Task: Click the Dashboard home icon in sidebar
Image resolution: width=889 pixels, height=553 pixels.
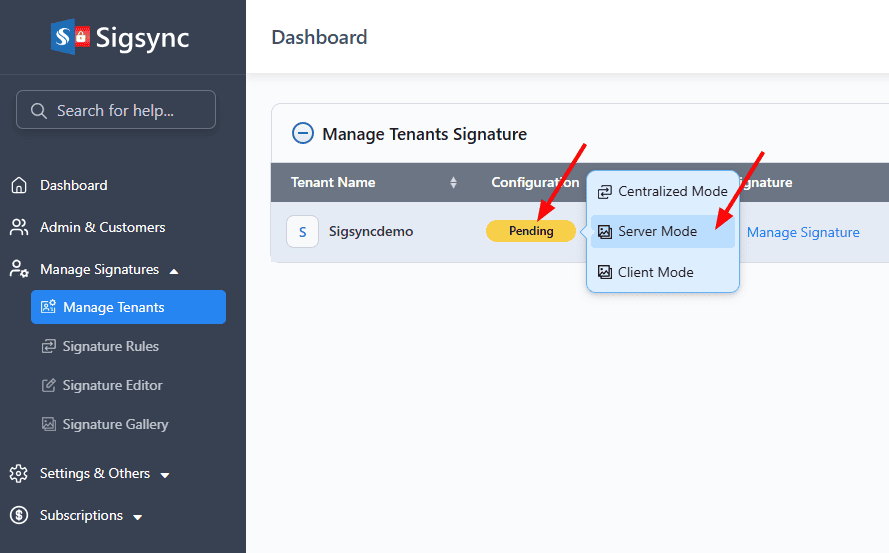Action: click(x=19, y=185)
